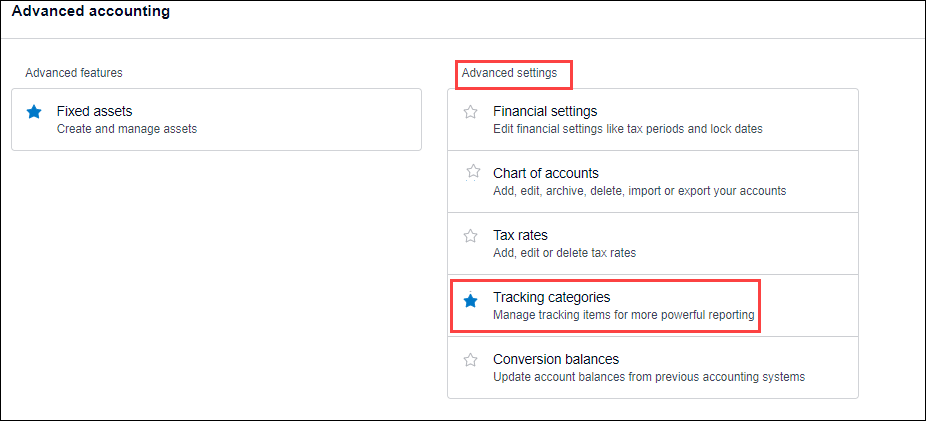
Task: Remove the Tracking categories blue star
Action: coord(470,301)
